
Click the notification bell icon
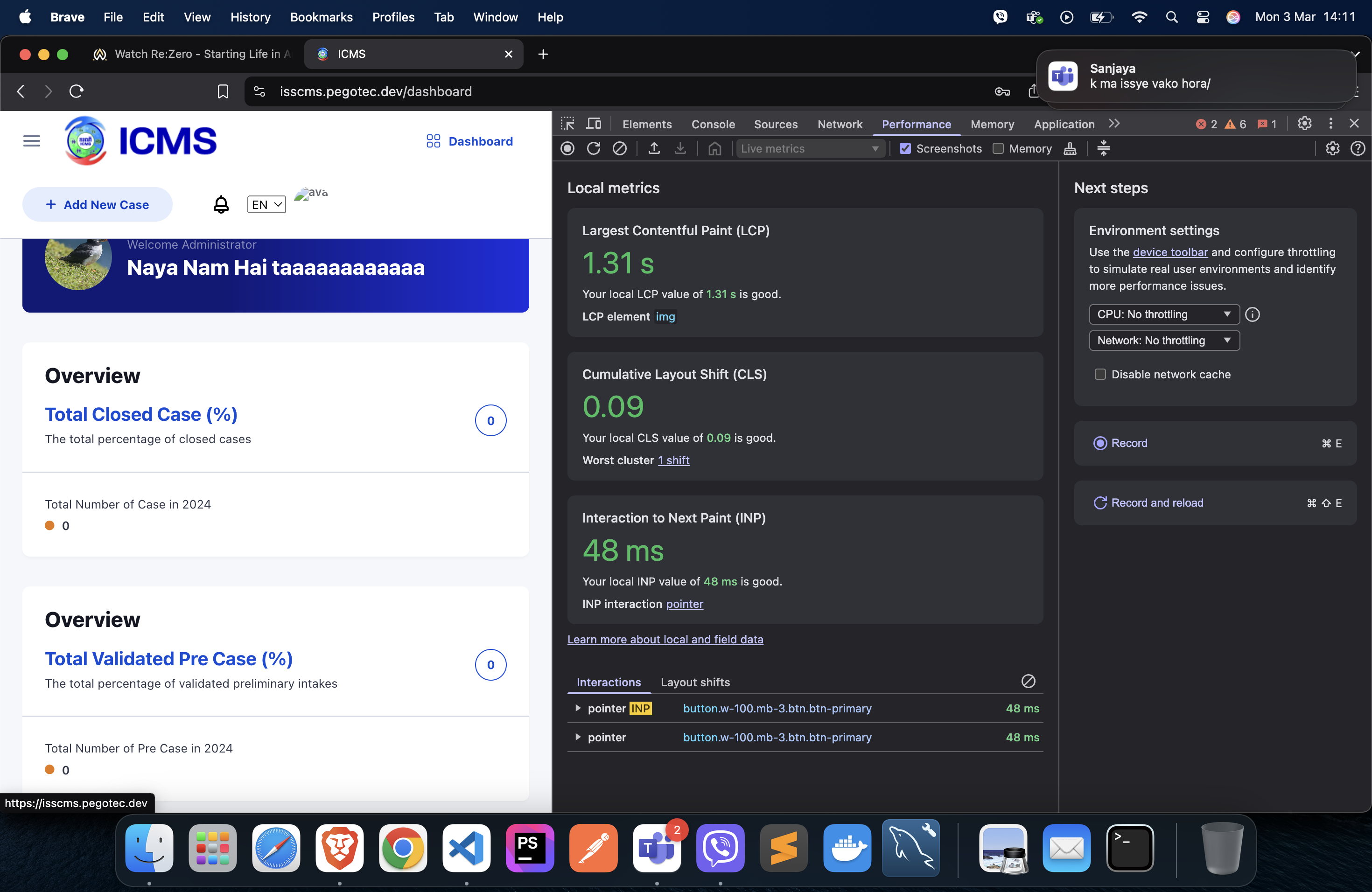(x=221, y=204)
